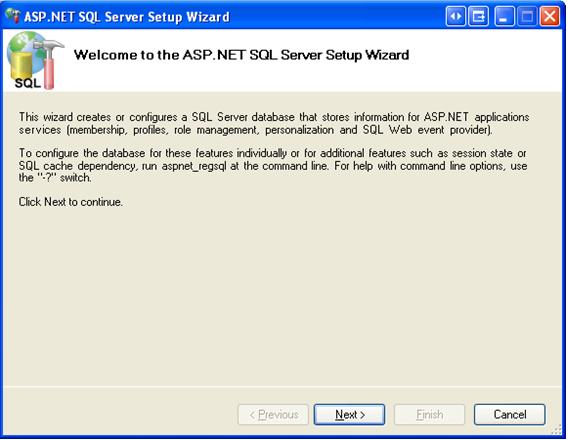Click the 'Click Next to continue.' text
The height and width of the screenshot is (440, 568).
tap(71, 202)
